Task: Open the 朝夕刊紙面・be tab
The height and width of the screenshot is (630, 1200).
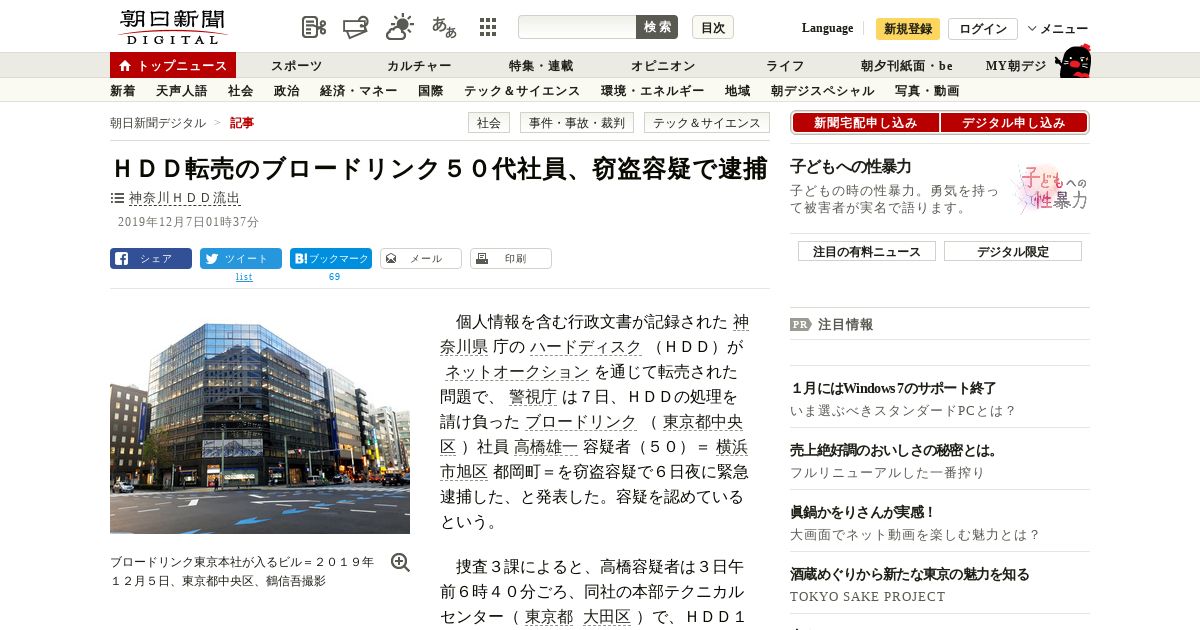Action: click(x=907, y=66)
